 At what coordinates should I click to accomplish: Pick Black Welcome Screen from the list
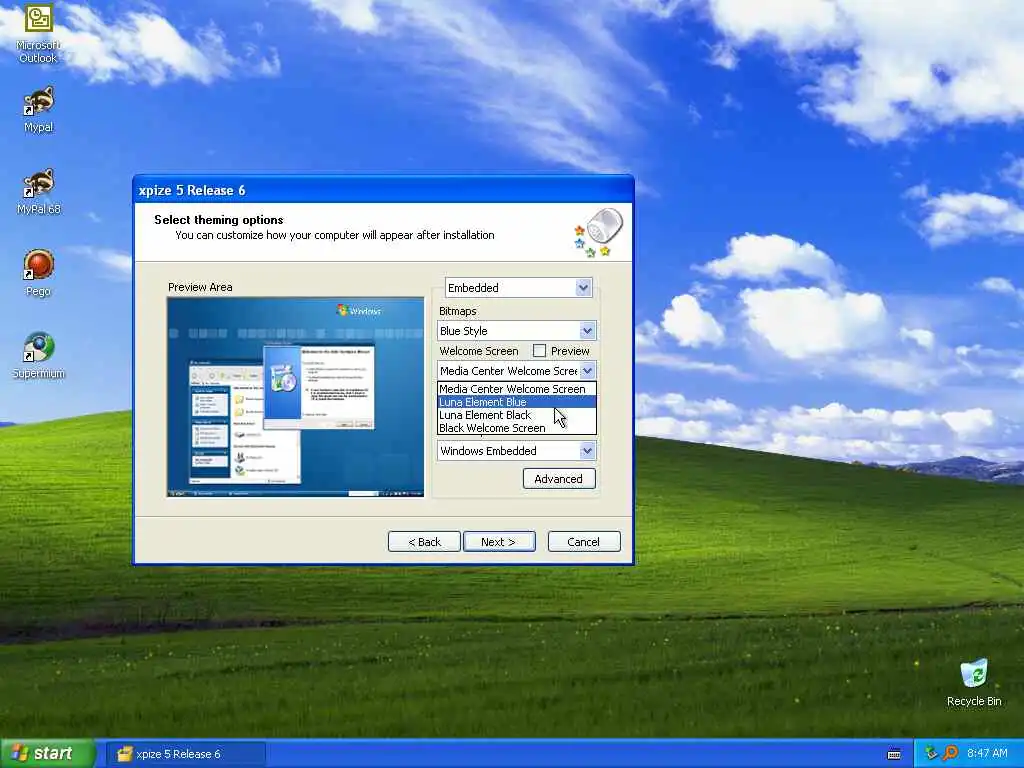click(x=517, y=428)
